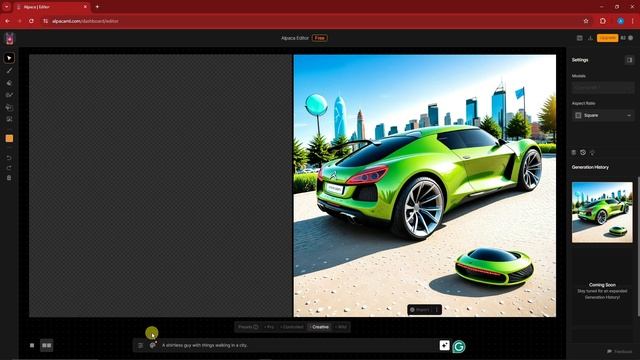Click the download icon in header

tap(590, 38)
